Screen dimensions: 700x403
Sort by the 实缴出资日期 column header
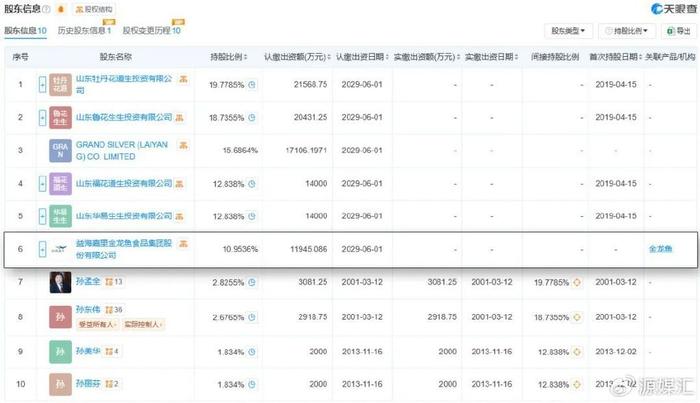492,57
